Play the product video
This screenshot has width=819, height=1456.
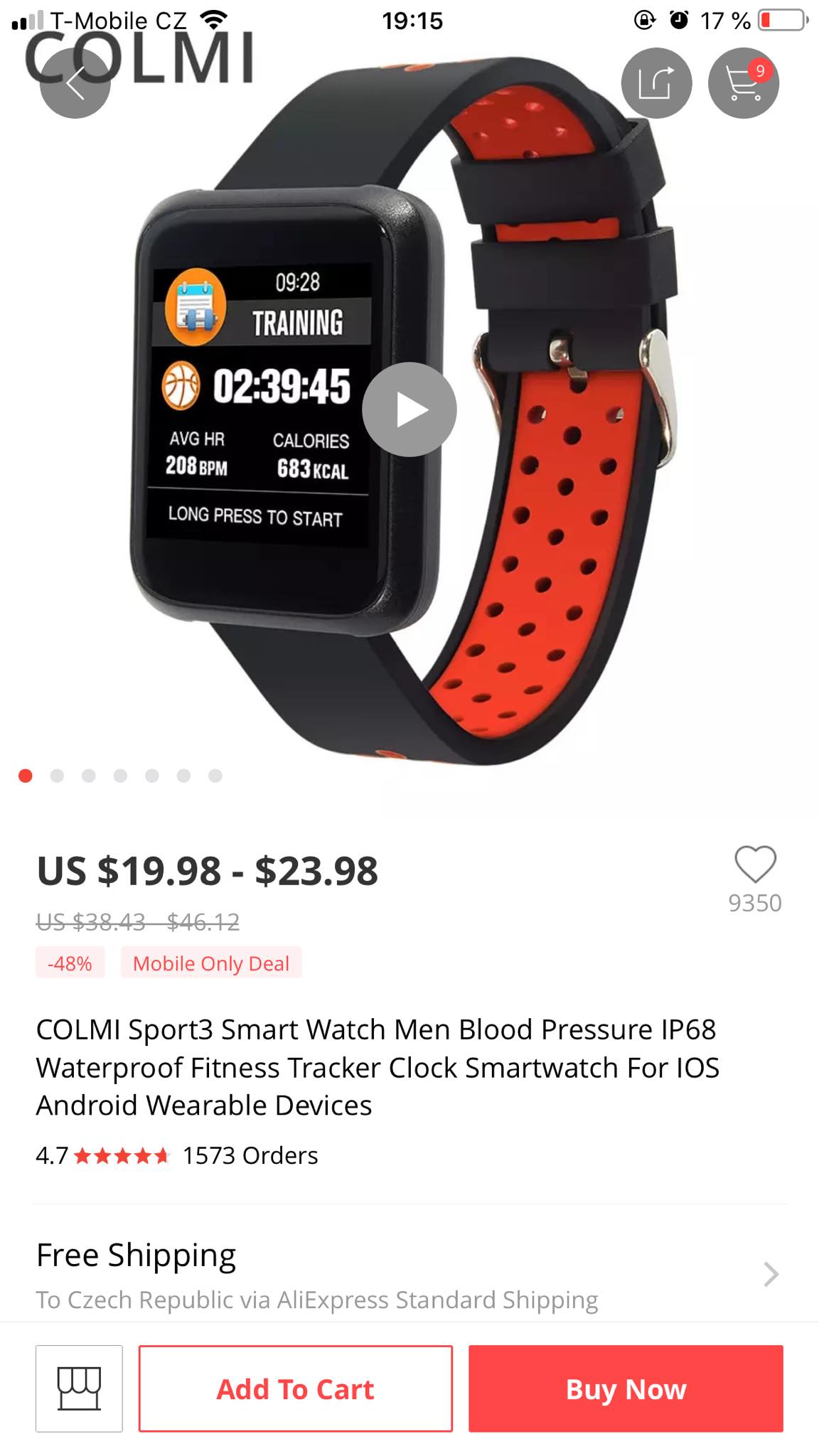pyautogui.click(x=409, y=409)
